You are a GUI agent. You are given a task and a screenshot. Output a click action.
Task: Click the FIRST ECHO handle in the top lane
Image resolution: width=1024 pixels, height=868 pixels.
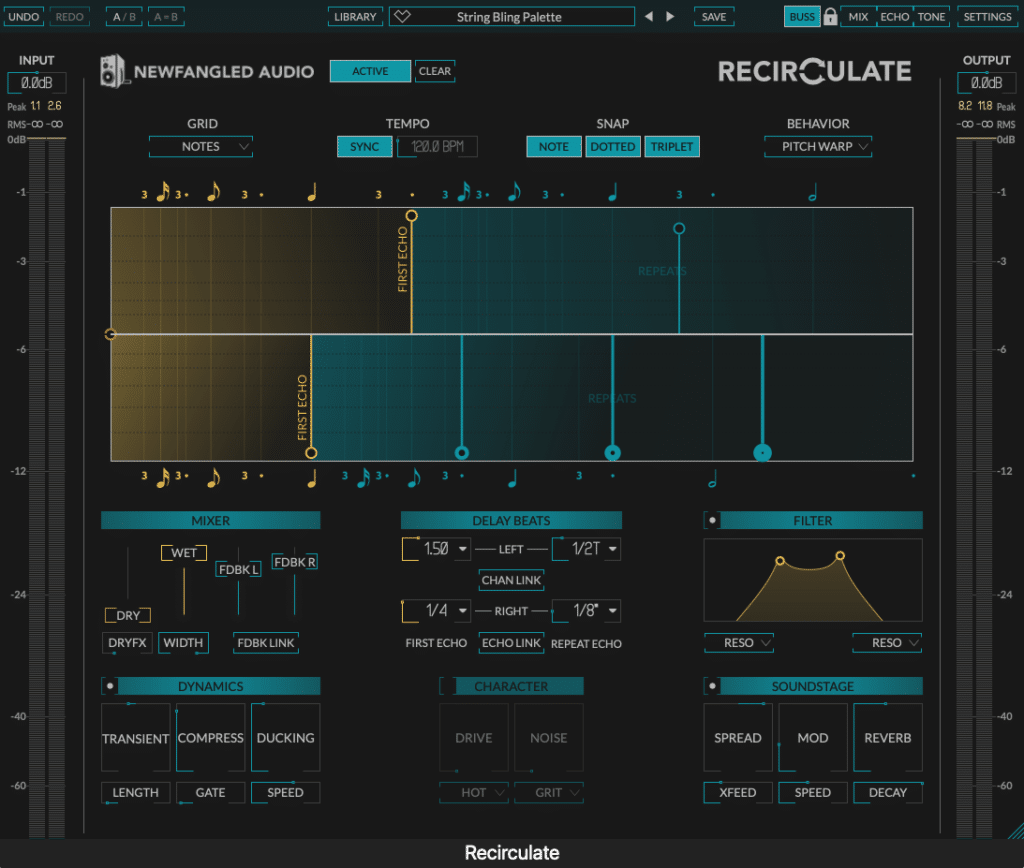(x=411, y=215)
